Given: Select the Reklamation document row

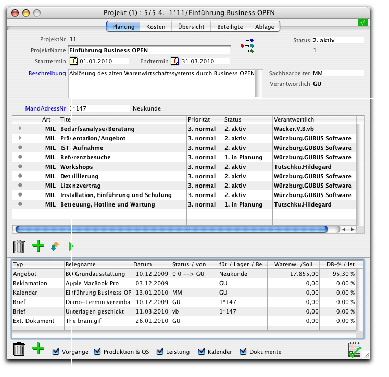Looking at the screenshot, I should pyautogui.click(x=184, y=283).
